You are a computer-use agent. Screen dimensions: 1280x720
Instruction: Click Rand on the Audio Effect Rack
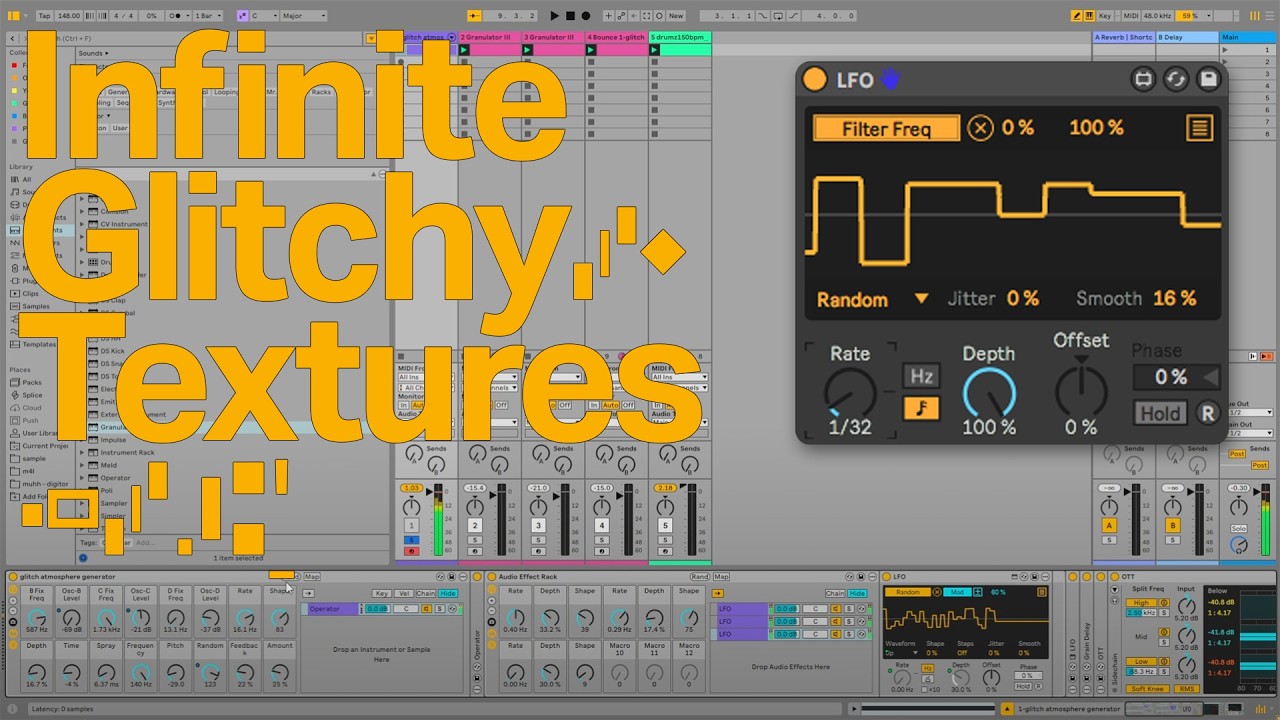700,577
